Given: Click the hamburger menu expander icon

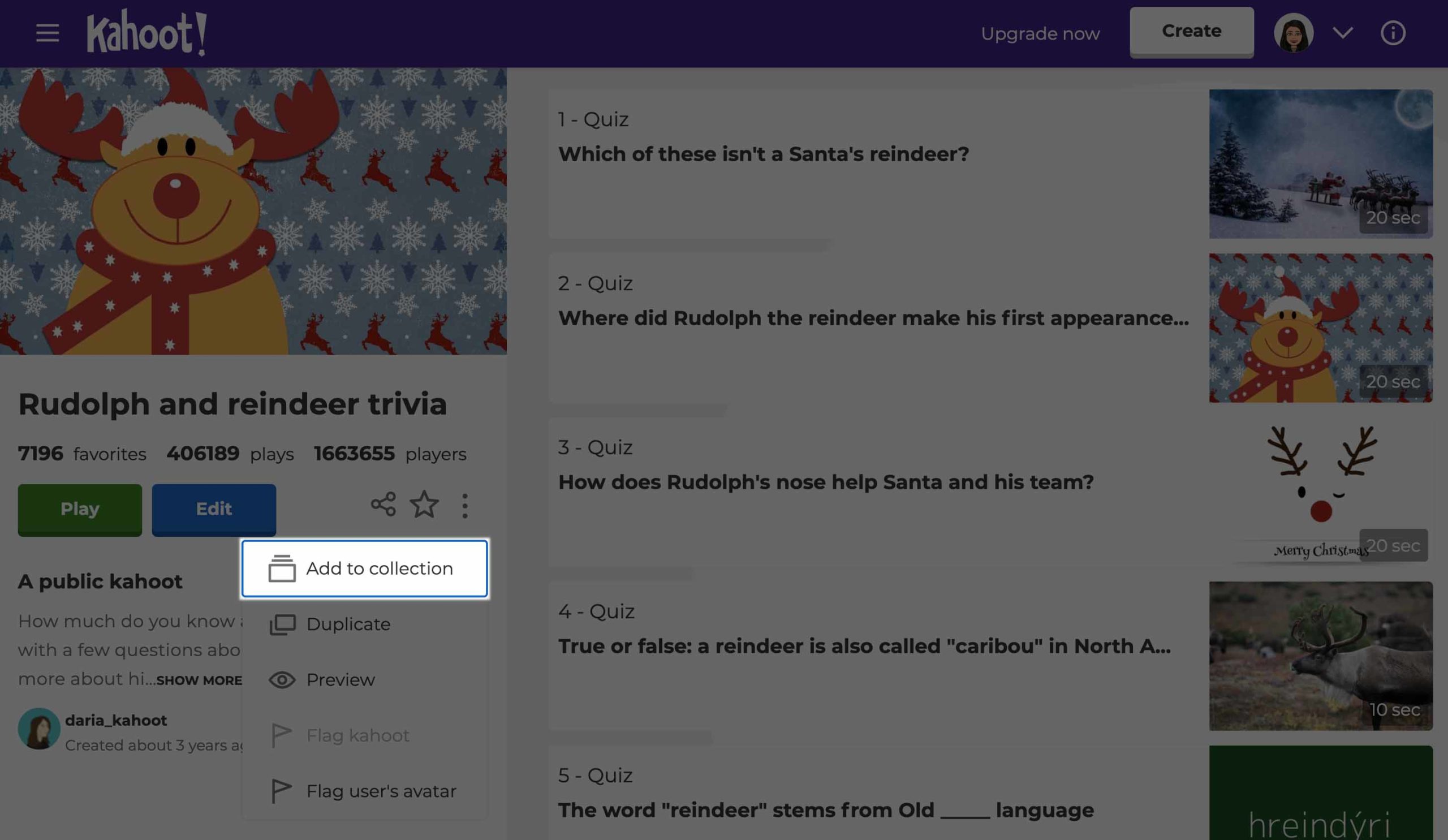Looking at the screenshot, I should [x=47, y=33].
